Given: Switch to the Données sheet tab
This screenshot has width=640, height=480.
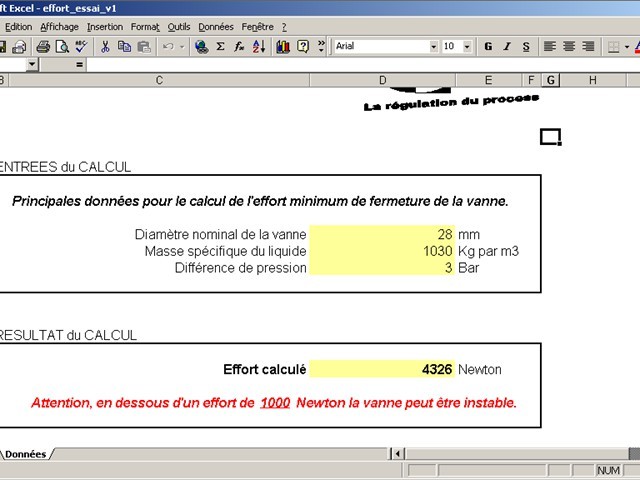Looking at the screenshot, I should point(26,454).
